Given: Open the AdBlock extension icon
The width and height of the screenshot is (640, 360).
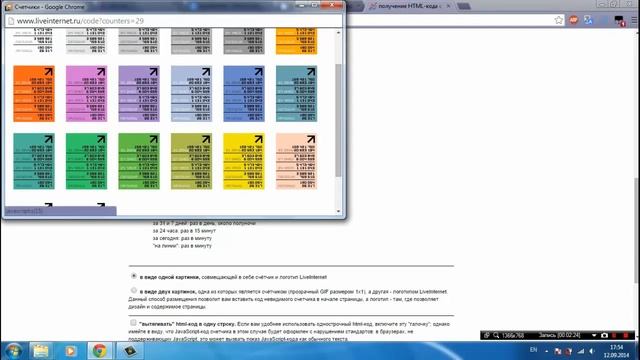Looking at the screenshot, I should pos(573,20).
